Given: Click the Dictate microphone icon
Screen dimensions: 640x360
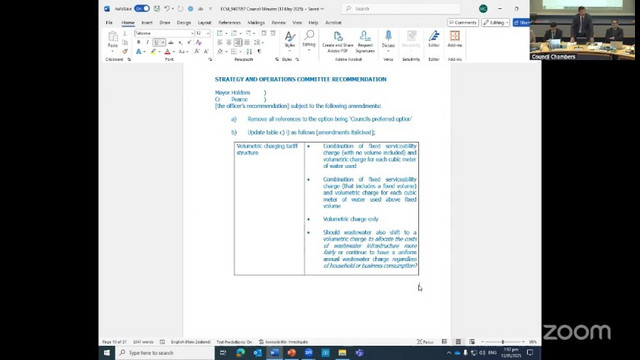Looking at the screenshot, I should [x=388, y=36].
